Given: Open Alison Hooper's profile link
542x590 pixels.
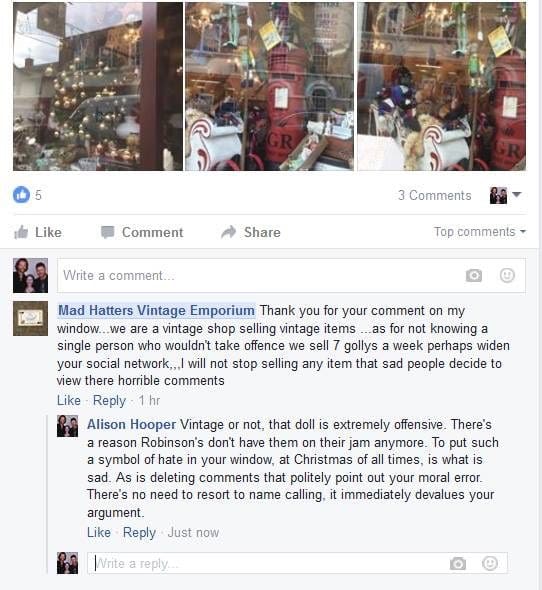Looking at the screenshot, I should [131, 424].
